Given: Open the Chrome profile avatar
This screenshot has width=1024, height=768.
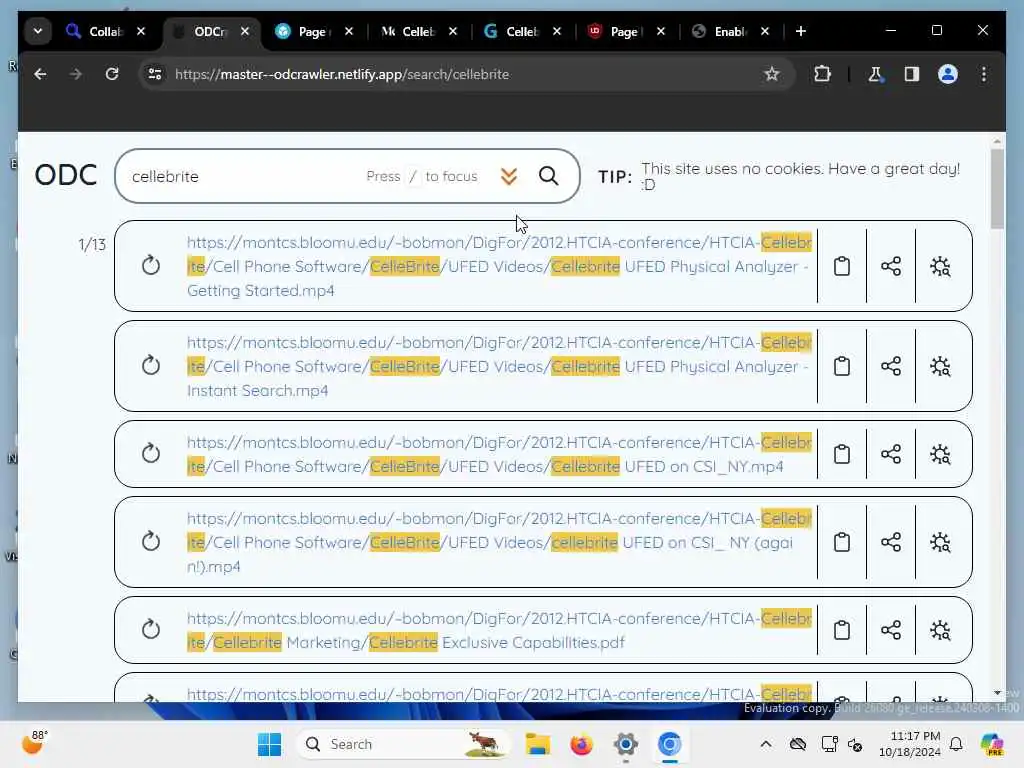Looking at the screenshot, I should pyautogui.click(x=948, y=74).
